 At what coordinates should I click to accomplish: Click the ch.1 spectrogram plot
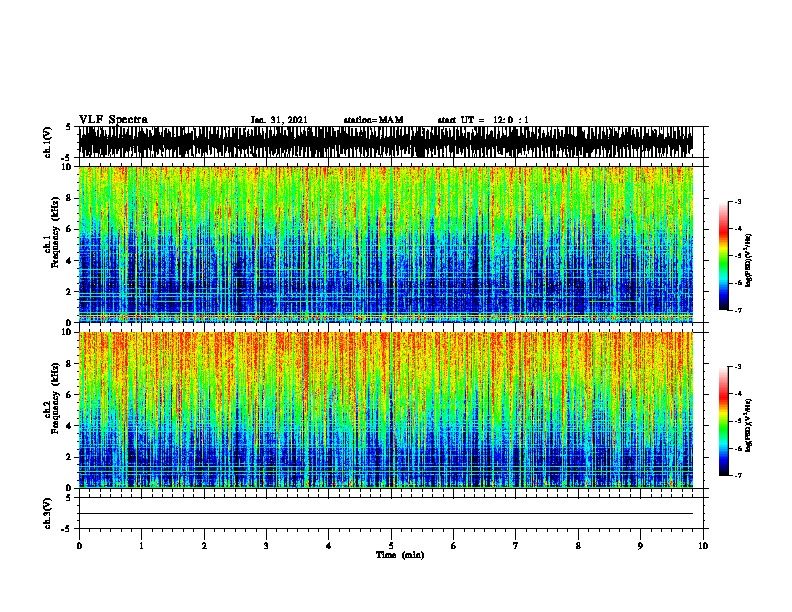pyautogui.click(x=385, y=244)
